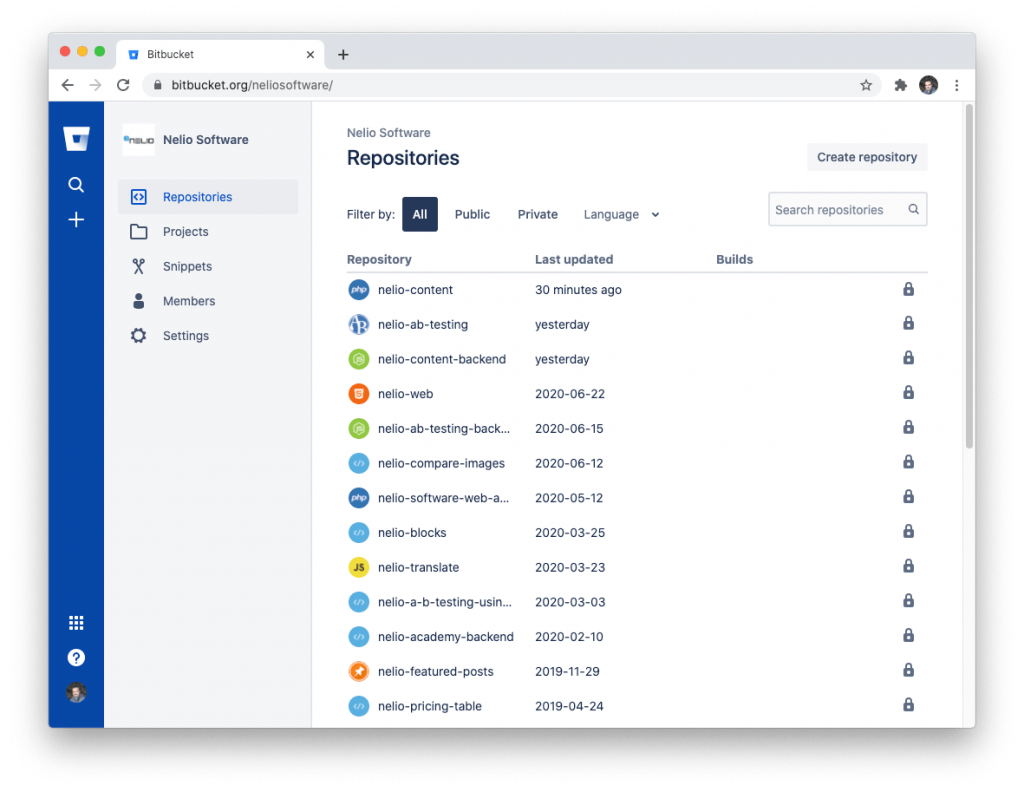Click the JS icon beside nelio-translate

358,566
